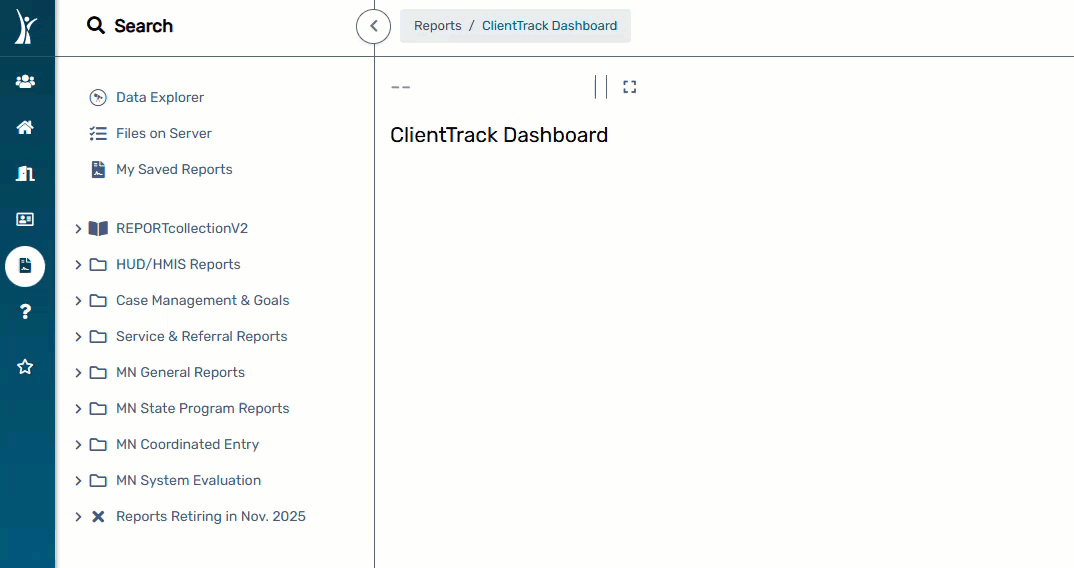Click the fullscreen expand icon
1074x568 pixels.
[x=629, y=87]
